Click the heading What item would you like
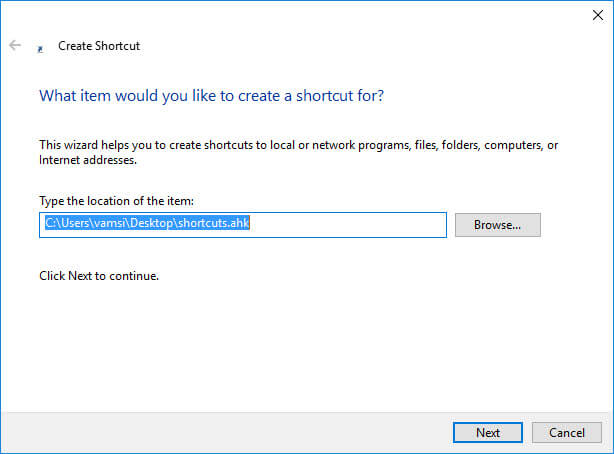The width and height of the screenshot is (614, 454). coord(211,96)
